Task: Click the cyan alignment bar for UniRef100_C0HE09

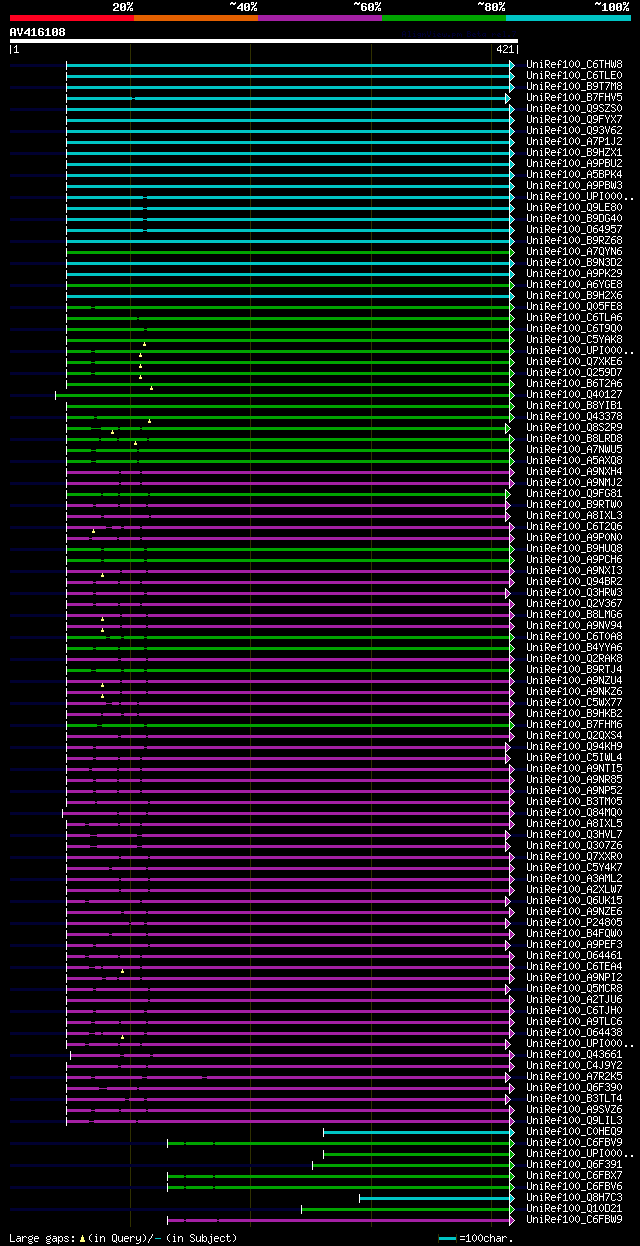Action: click(x=418, y=1132)
